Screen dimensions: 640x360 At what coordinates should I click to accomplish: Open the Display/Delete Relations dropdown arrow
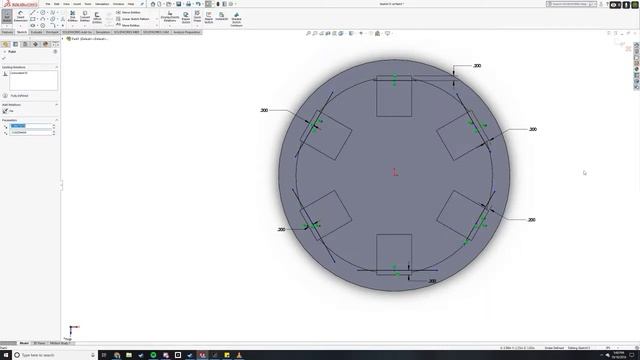coord(170,25)
